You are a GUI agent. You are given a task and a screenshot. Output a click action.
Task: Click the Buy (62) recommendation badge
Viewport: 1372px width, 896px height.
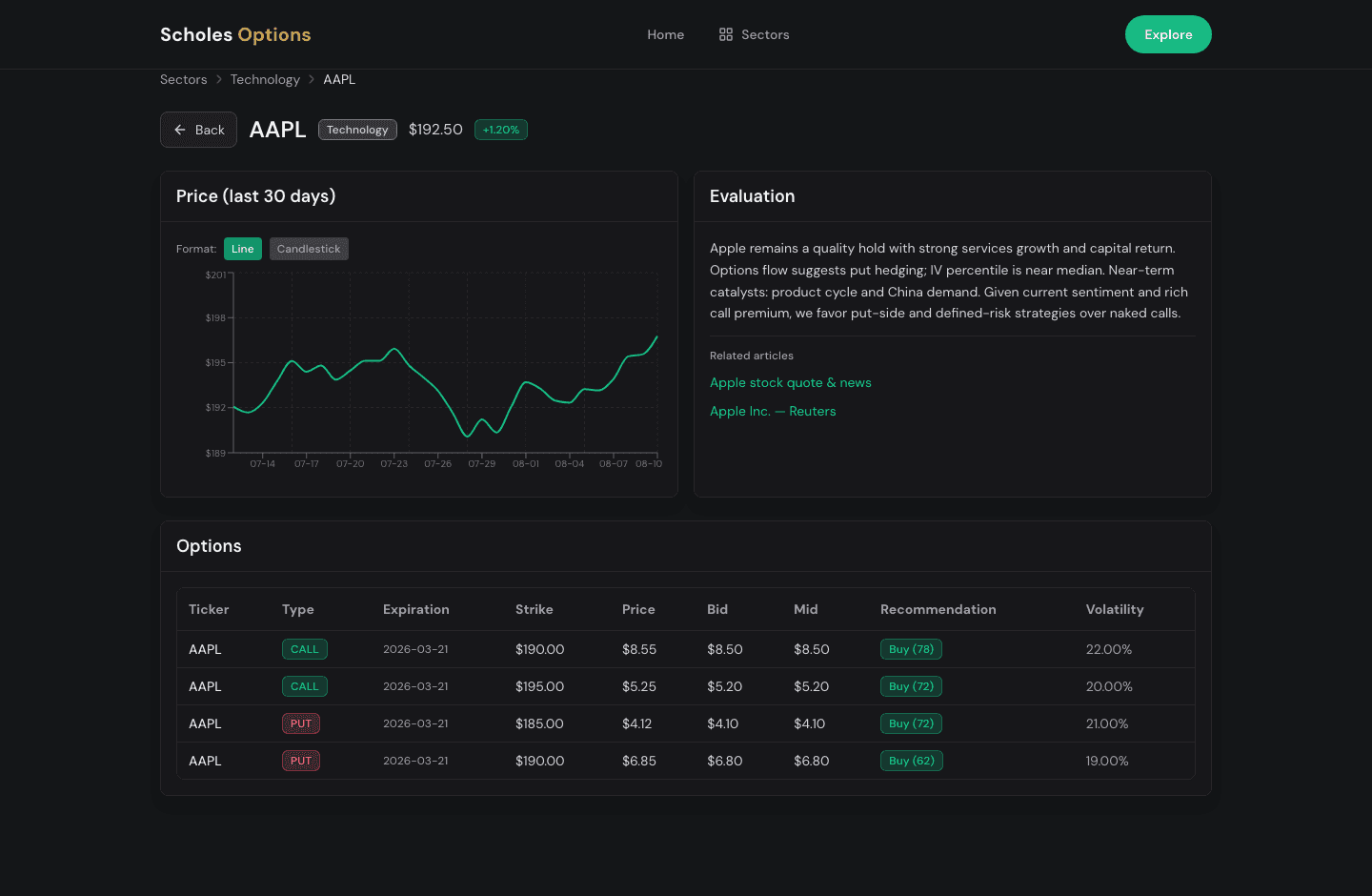click(x=912, y=761)
